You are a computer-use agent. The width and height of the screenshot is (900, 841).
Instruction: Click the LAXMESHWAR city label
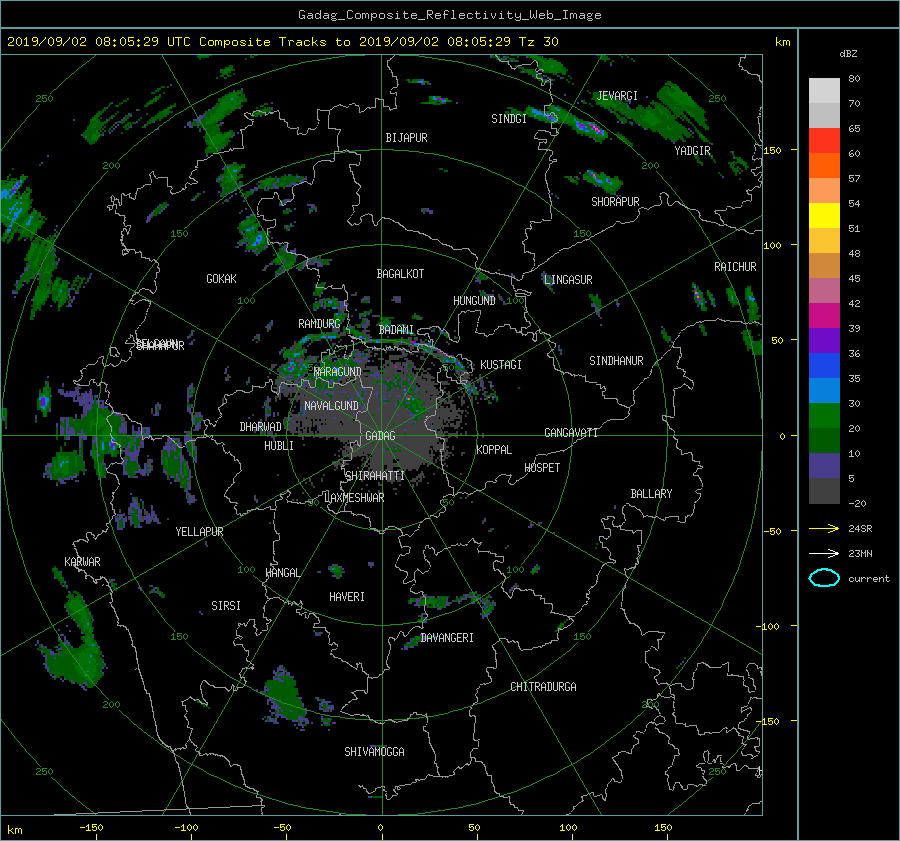(x=354, y=498)
